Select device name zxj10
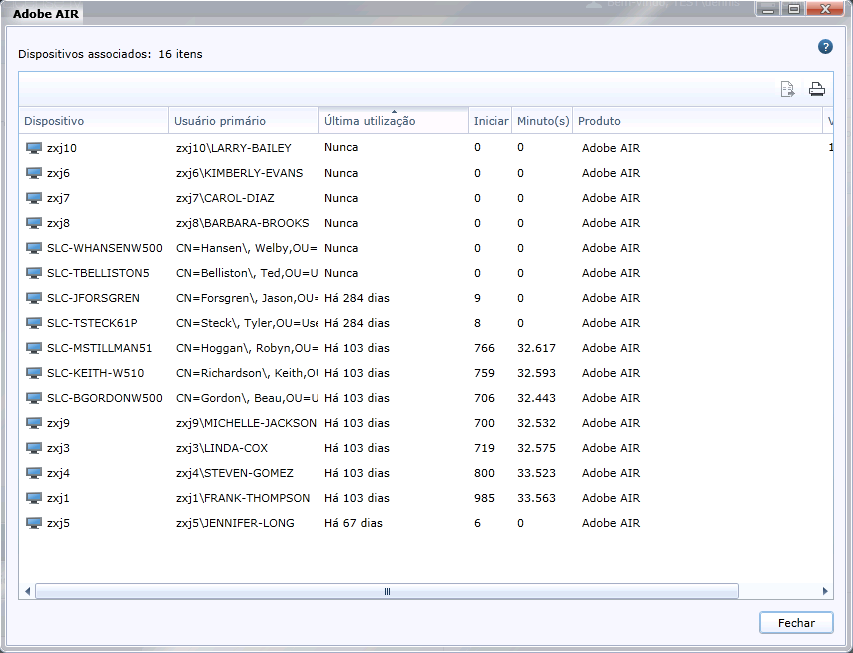This screenshot has height=653, width=853. [x=61, y=148]
